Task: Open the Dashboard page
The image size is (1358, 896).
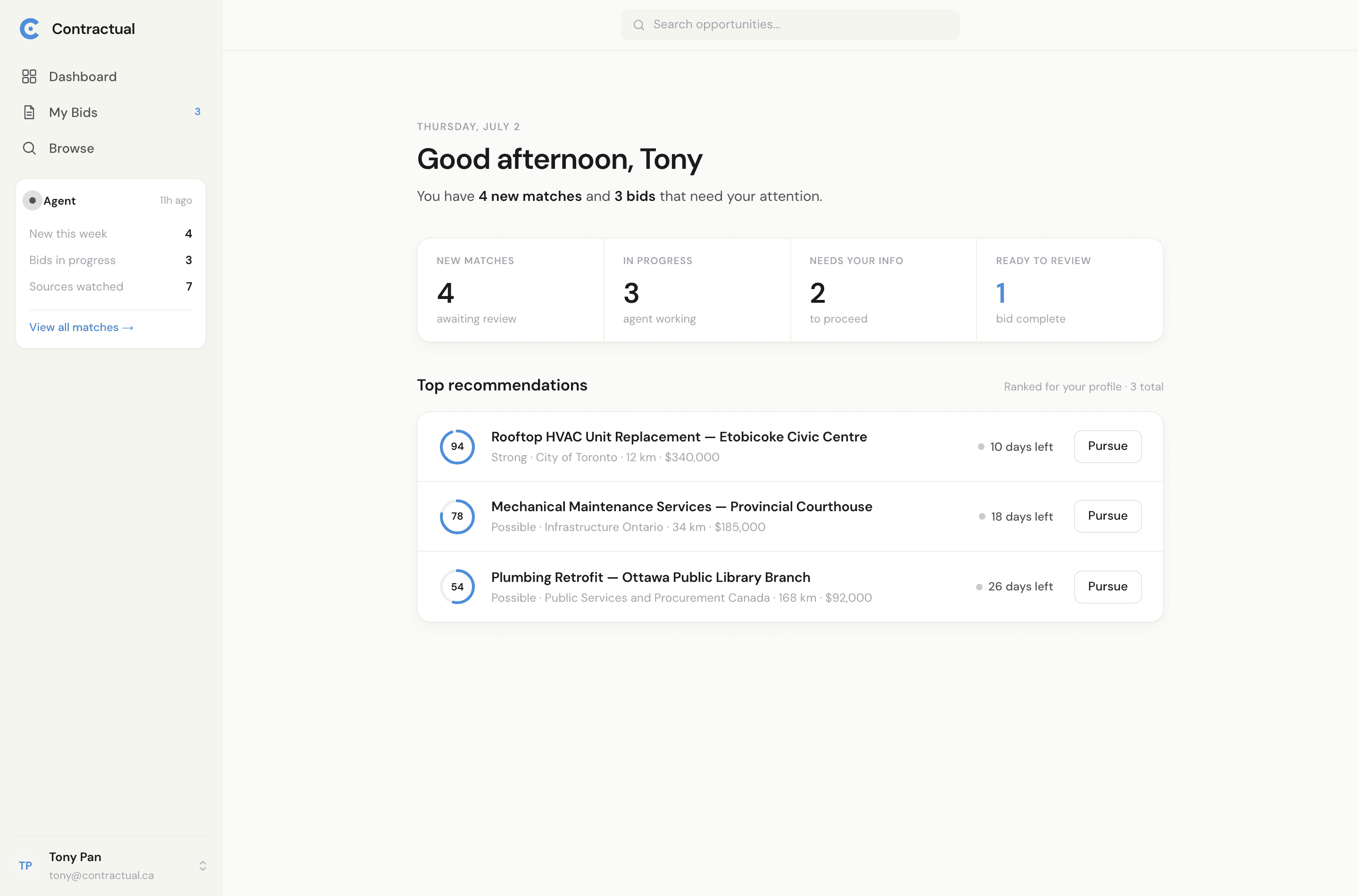Action: point(111,76)
